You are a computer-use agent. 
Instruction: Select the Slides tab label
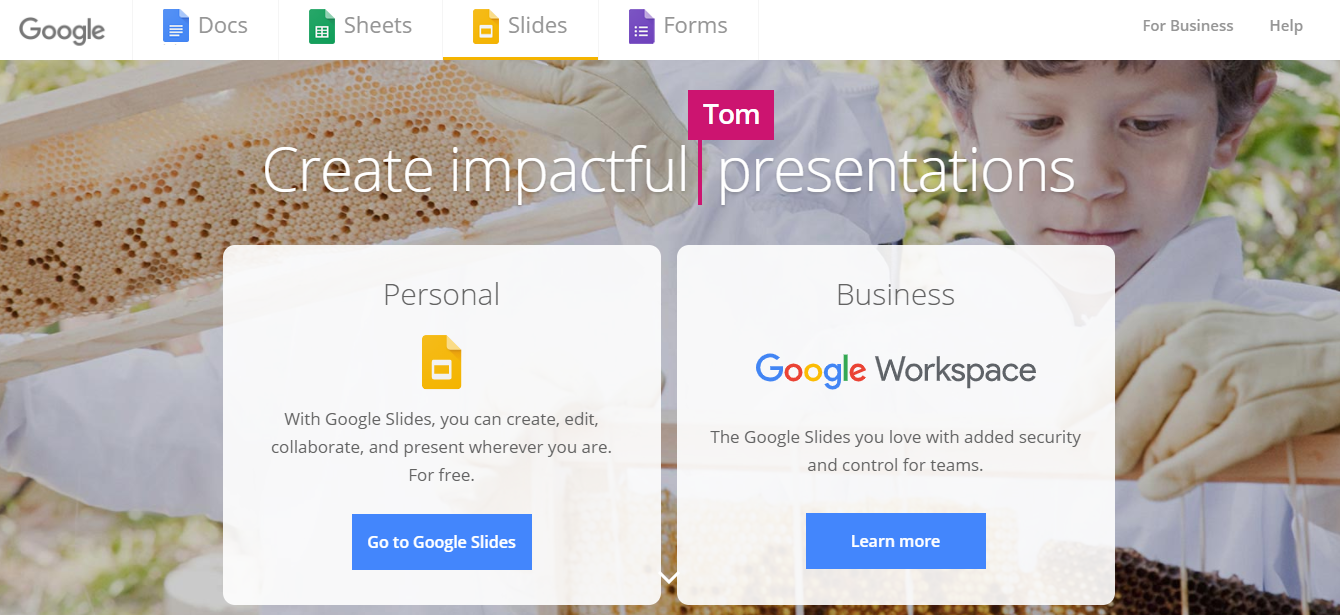537,26
